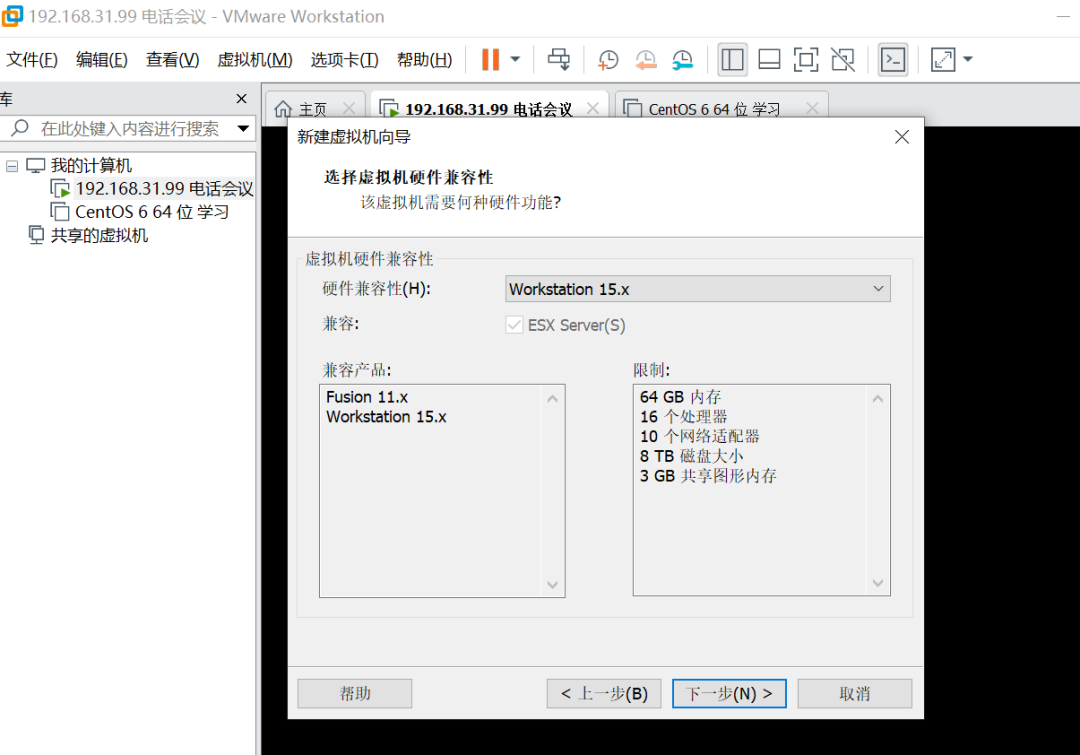This screenshot has width=1080, height=755.
Task: Open snapshot manager clock-wrench icon
Action: 683,60
